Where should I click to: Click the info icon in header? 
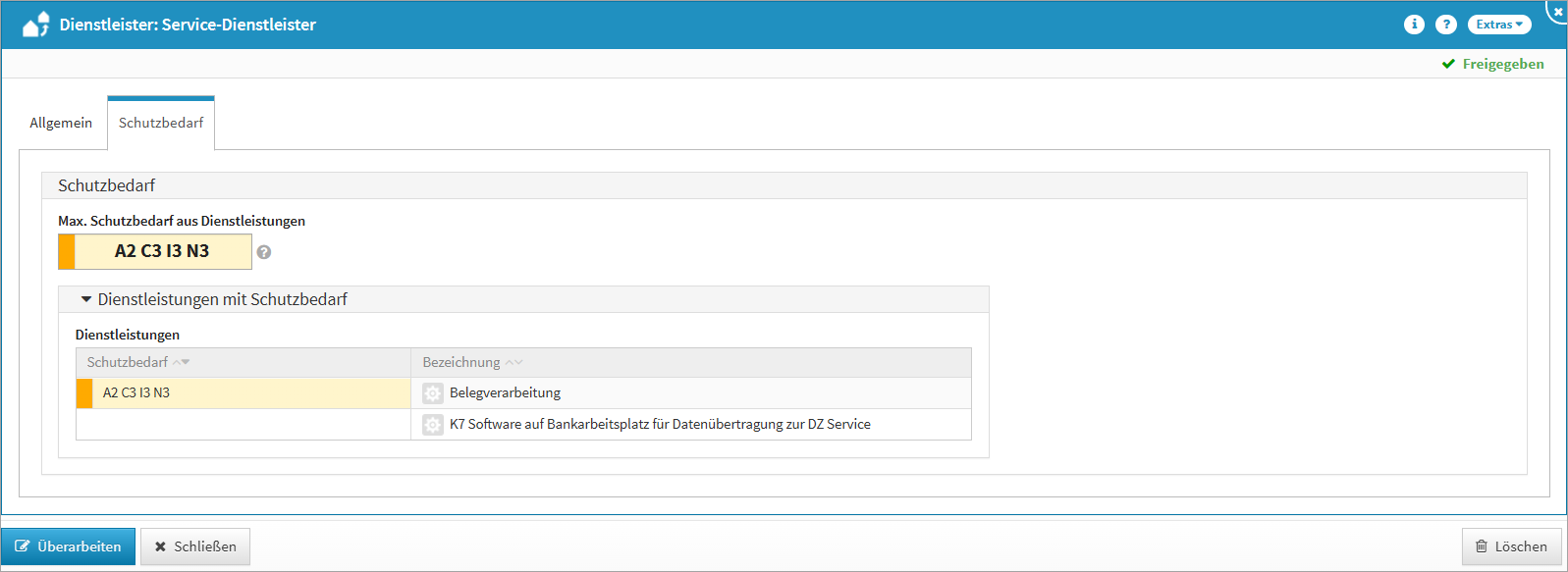pyautogui.click(x=1414, y=25)
